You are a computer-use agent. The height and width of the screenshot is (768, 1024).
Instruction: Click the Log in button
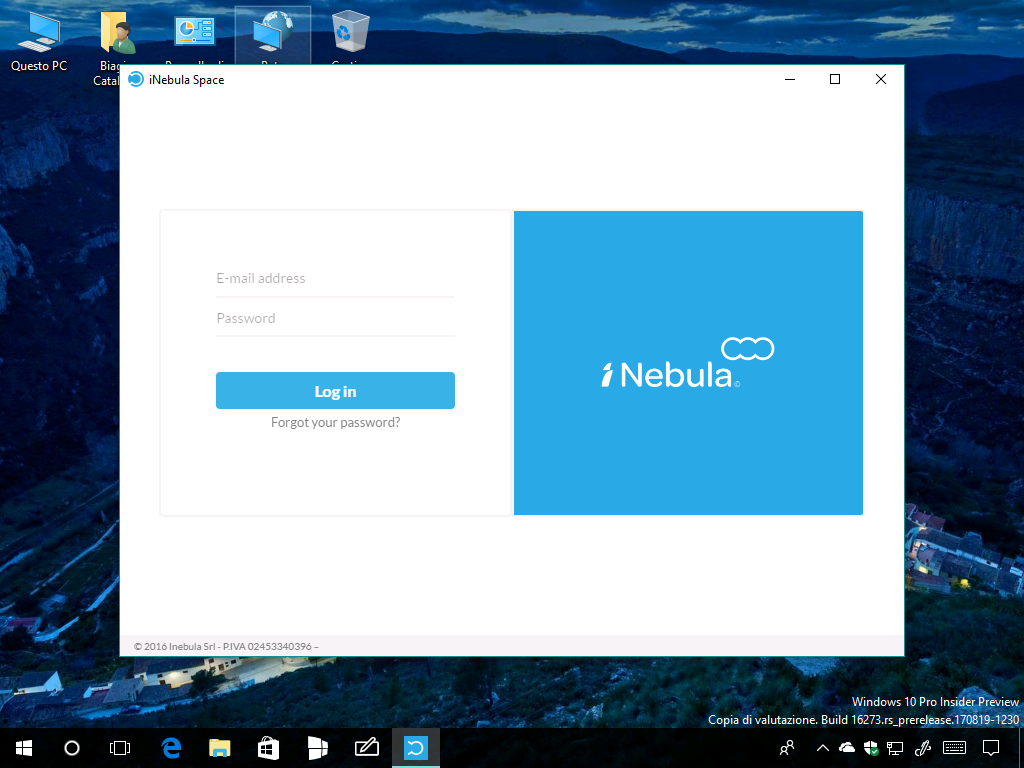[x=335, y=391]
